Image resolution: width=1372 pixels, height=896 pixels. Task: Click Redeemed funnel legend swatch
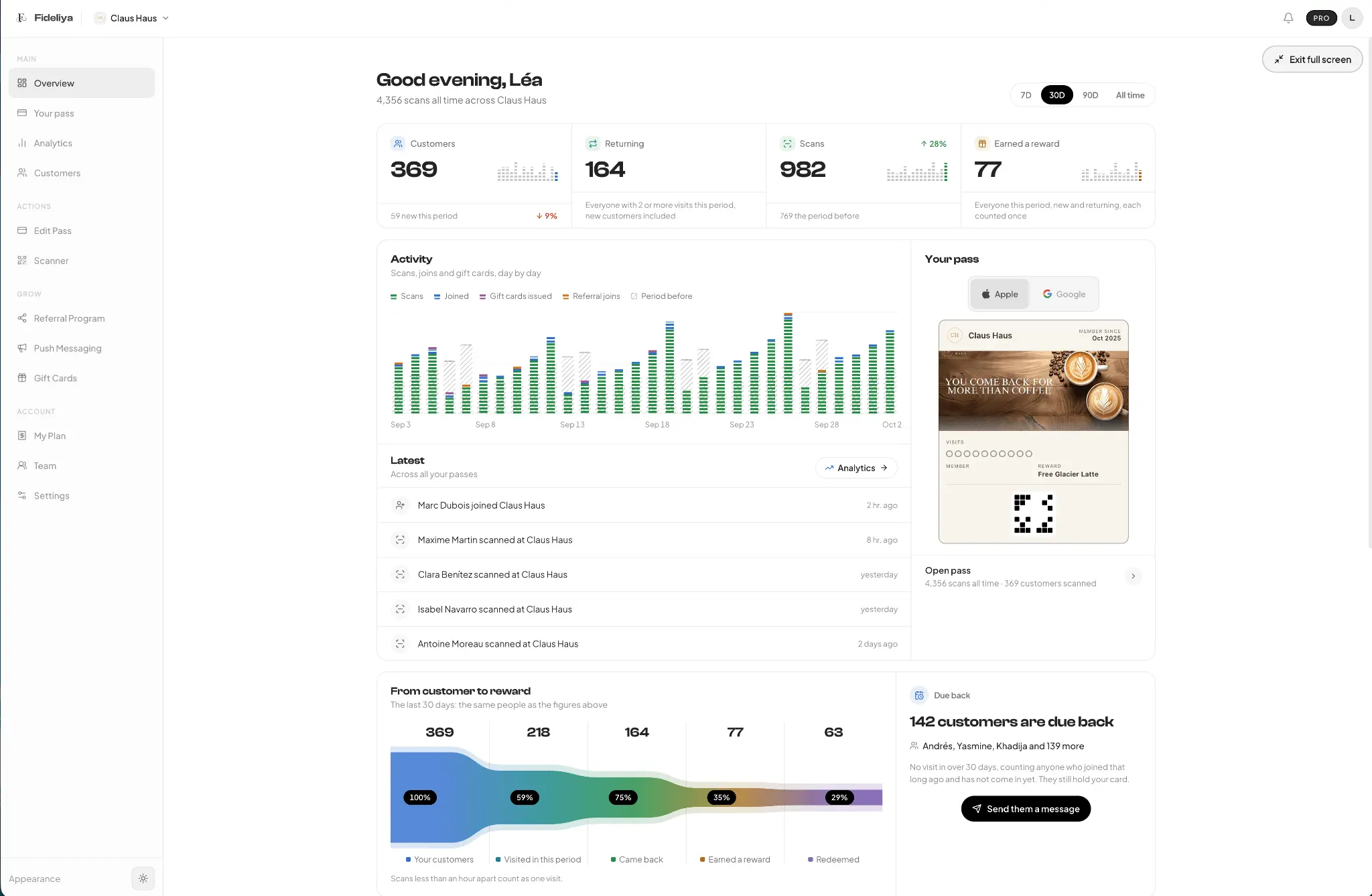click(x=810, y=859)
